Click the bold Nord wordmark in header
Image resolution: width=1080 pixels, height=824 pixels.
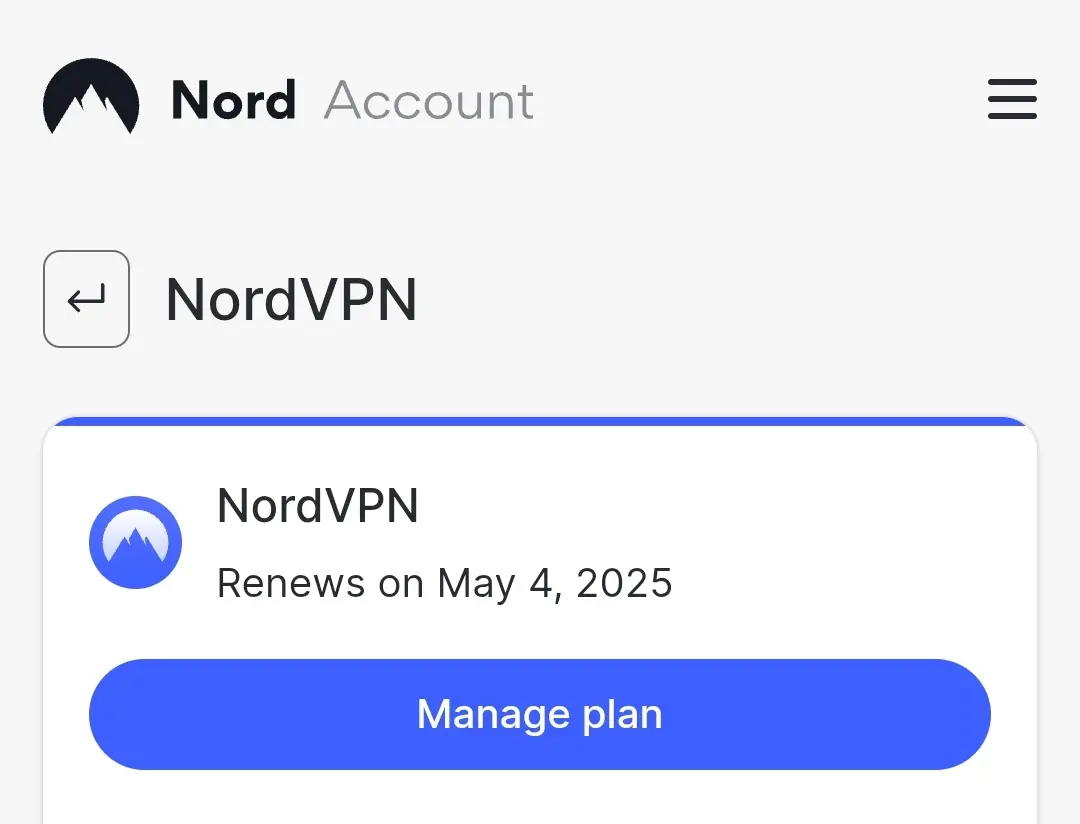coord(233,101)
